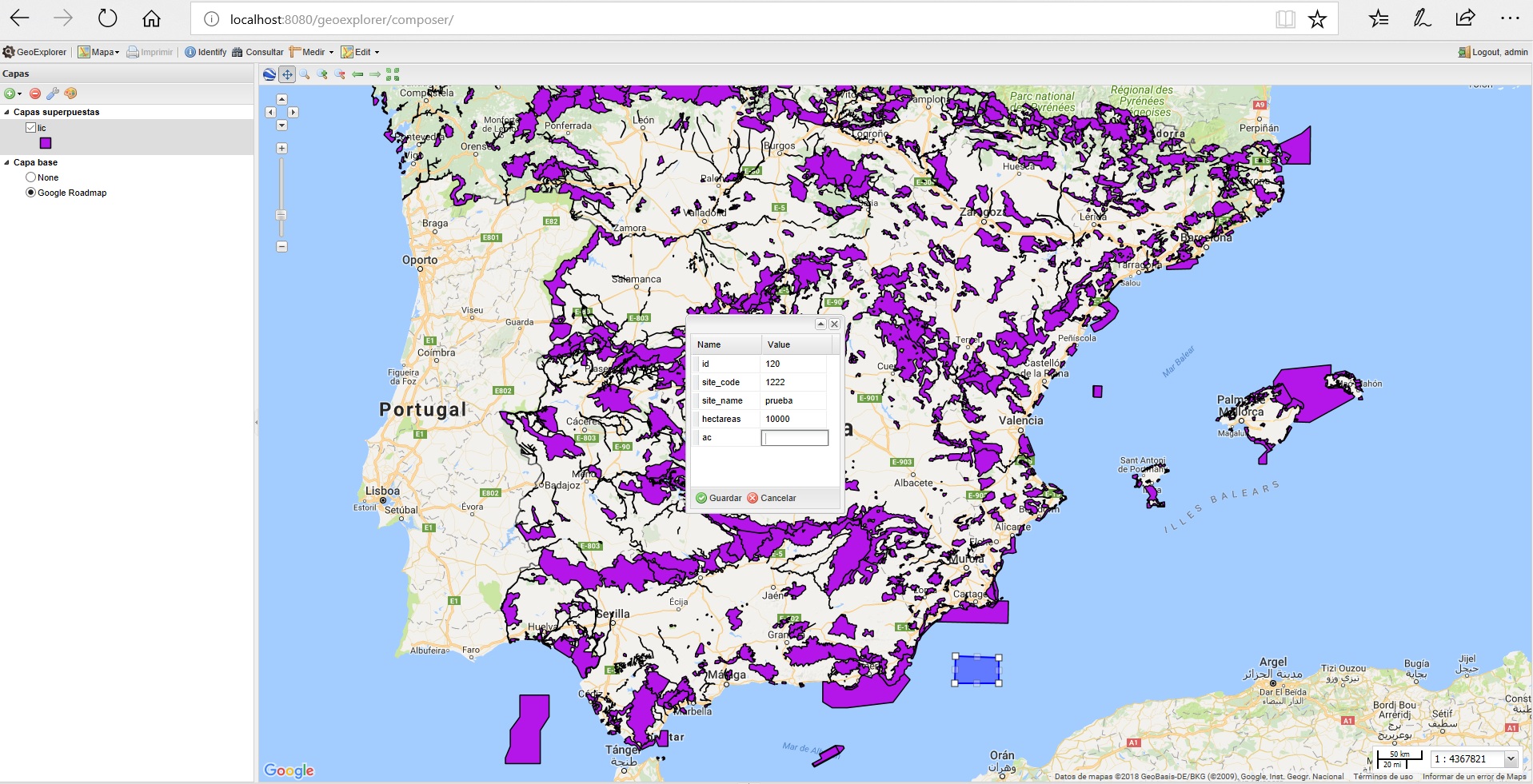Click the Capas panel collapse handle
Viewport: 1533px width, 784px height.
(x=256, y=422)
